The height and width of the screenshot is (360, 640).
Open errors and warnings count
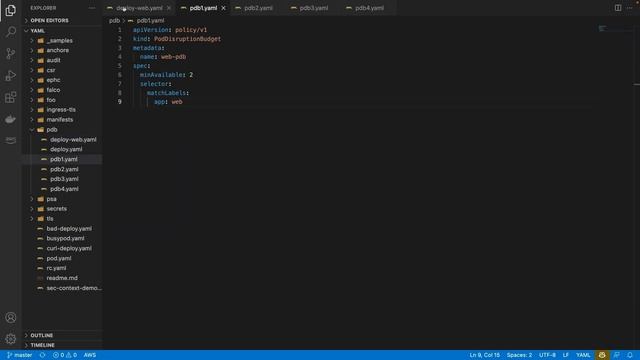(65, 355)
